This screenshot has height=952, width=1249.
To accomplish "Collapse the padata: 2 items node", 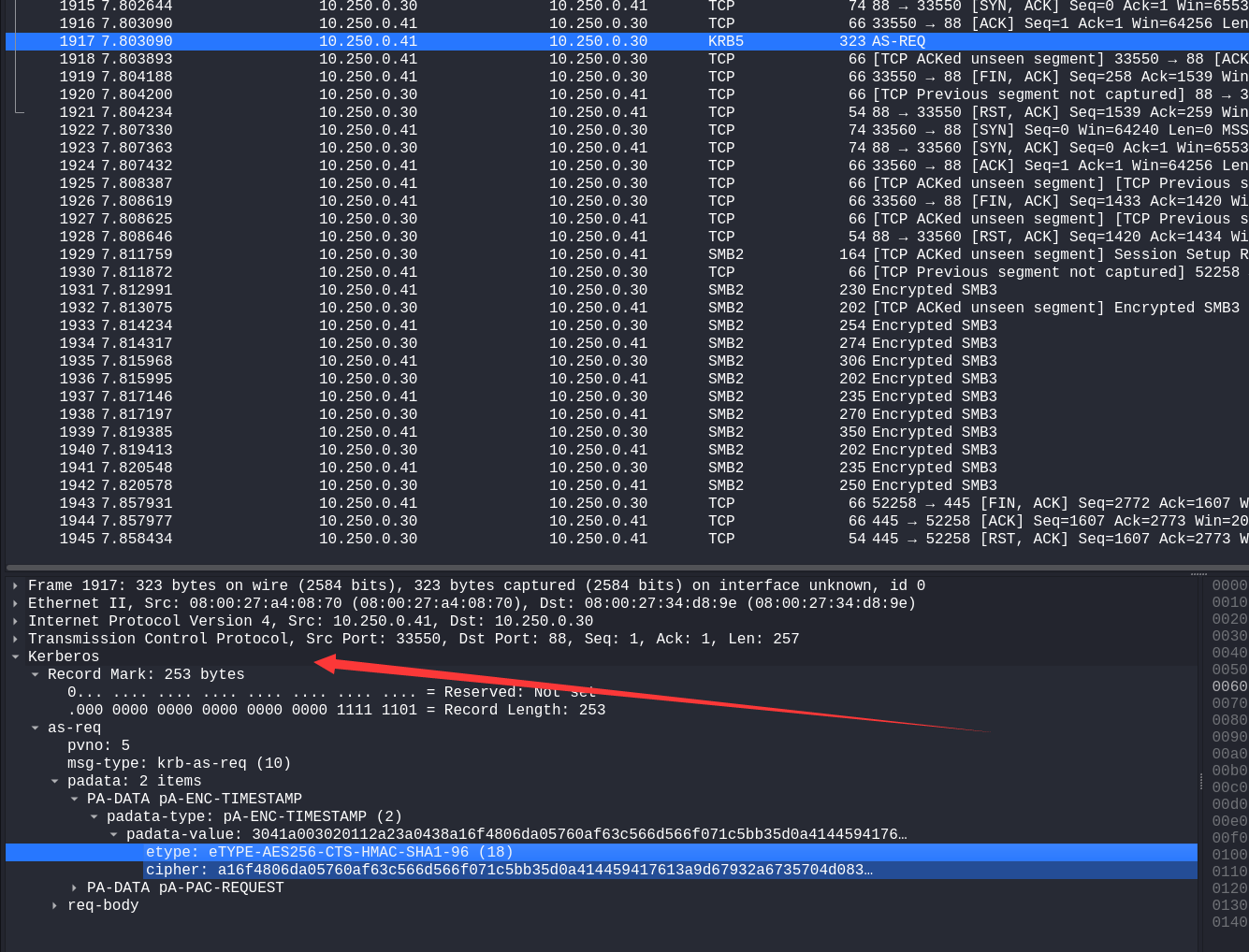I will coord(55,781).
